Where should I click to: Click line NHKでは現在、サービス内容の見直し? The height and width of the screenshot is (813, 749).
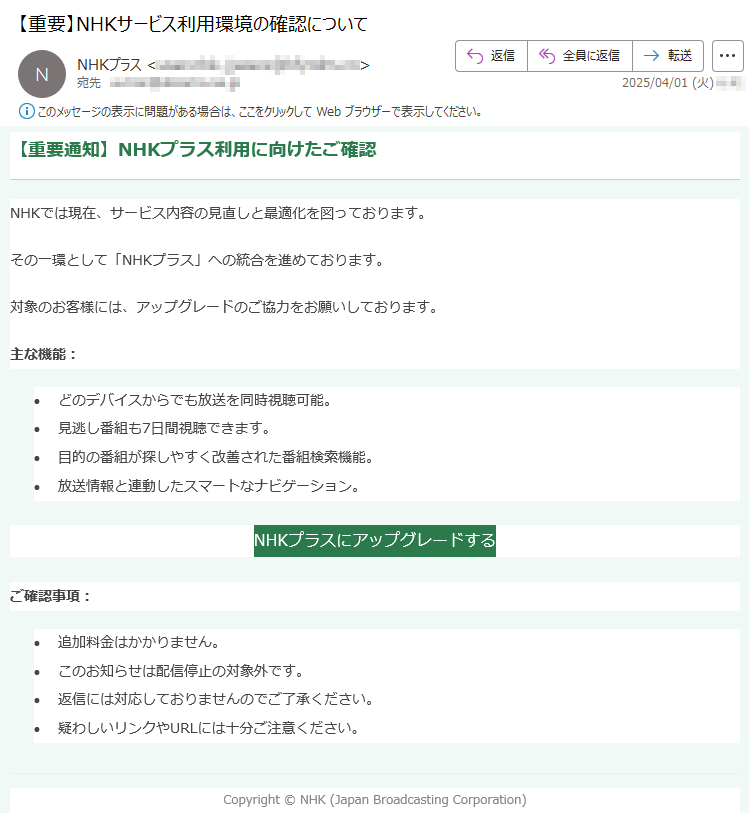[218, 213]
